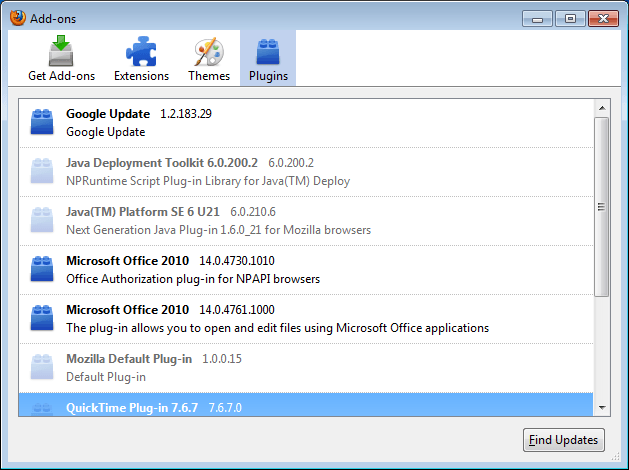Select the Plugins lego-brick icon

click(268, 52)
